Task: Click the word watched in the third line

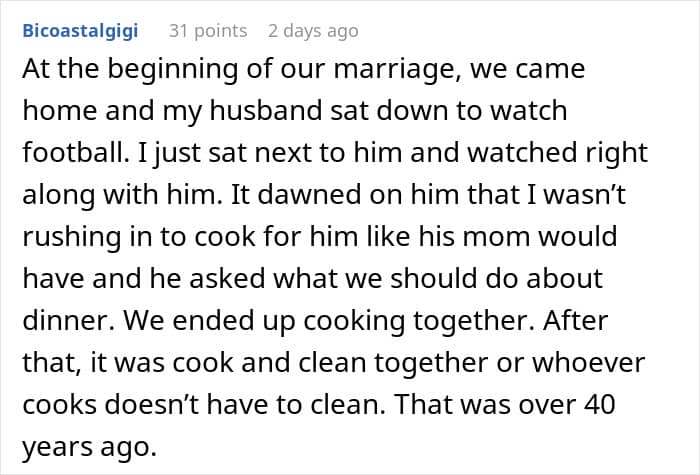Action: pos(521,152)
